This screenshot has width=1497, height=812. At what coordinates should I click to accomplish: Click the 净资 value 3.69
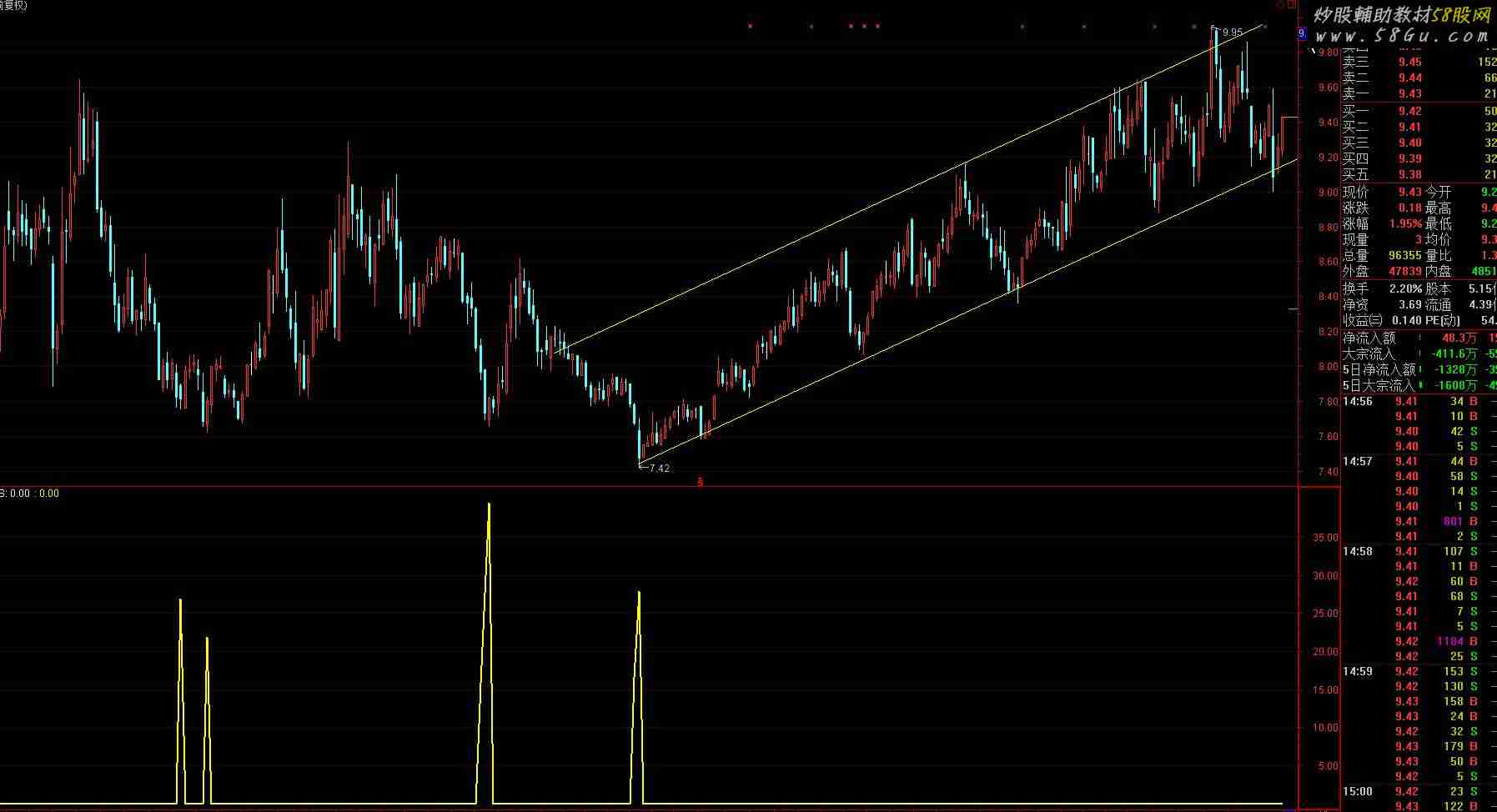coord(1410,305)
